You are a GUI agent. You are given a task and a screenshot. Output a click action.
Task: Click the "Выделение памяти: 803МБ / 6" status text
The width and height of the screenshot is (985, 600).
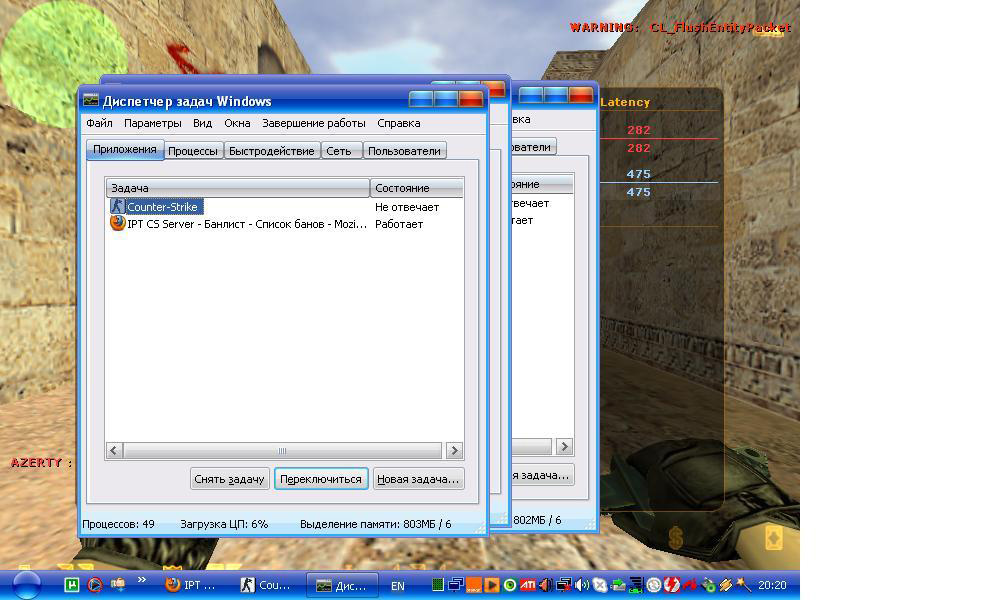(x=376, y=523)
